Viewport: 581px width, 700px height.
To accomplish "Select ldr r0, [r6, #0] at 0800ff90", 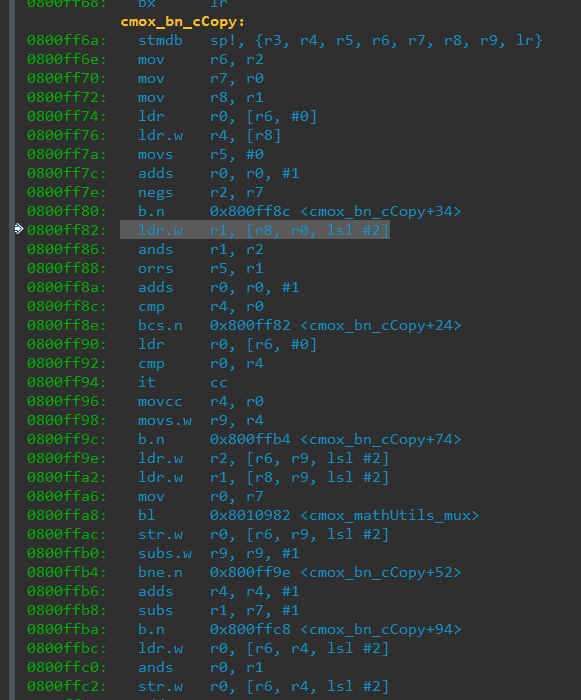I will tap(227, 344).
